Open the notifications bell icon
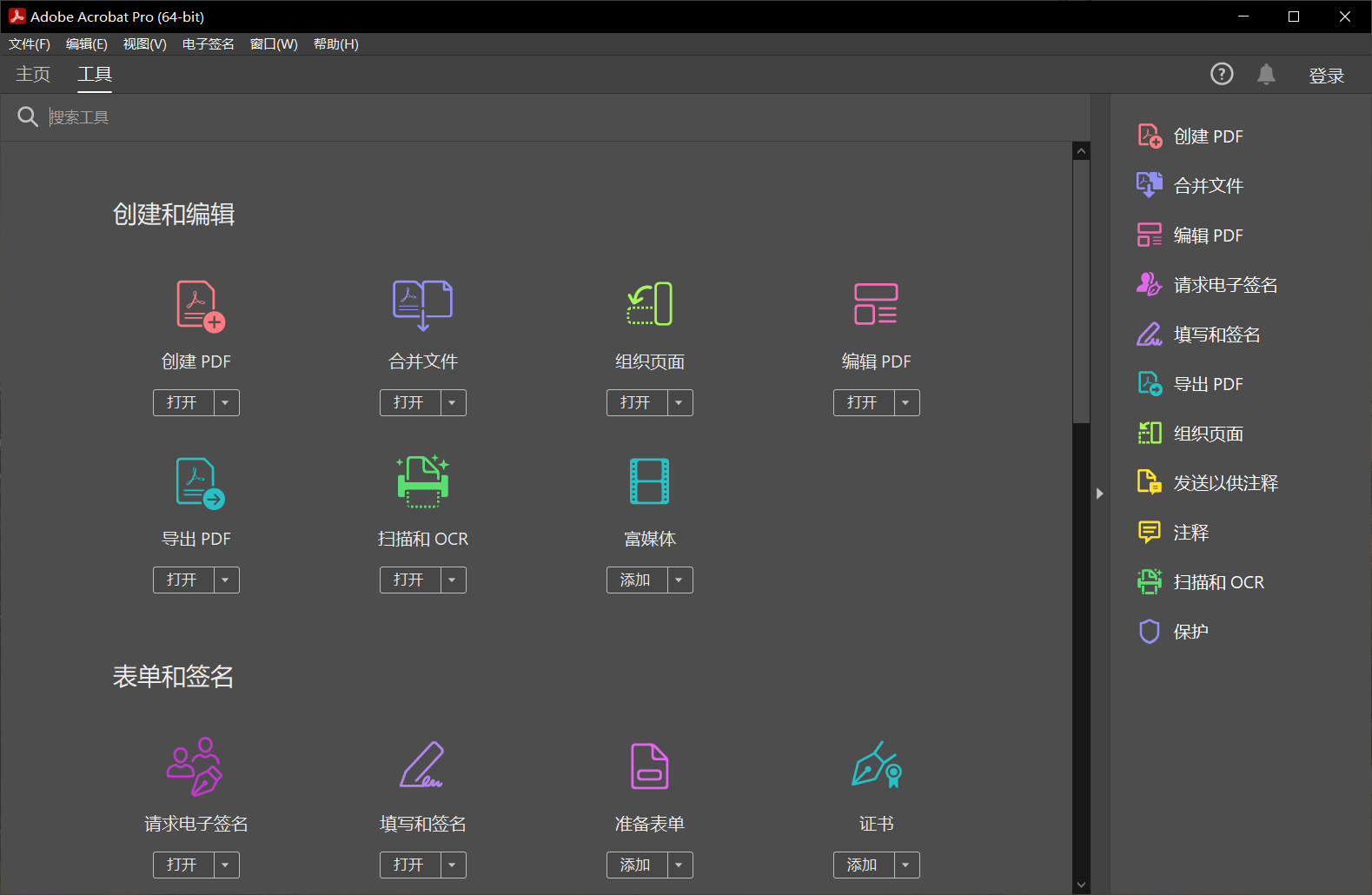This screenshot has width=1372, height=895. (x=1266, y=75)
